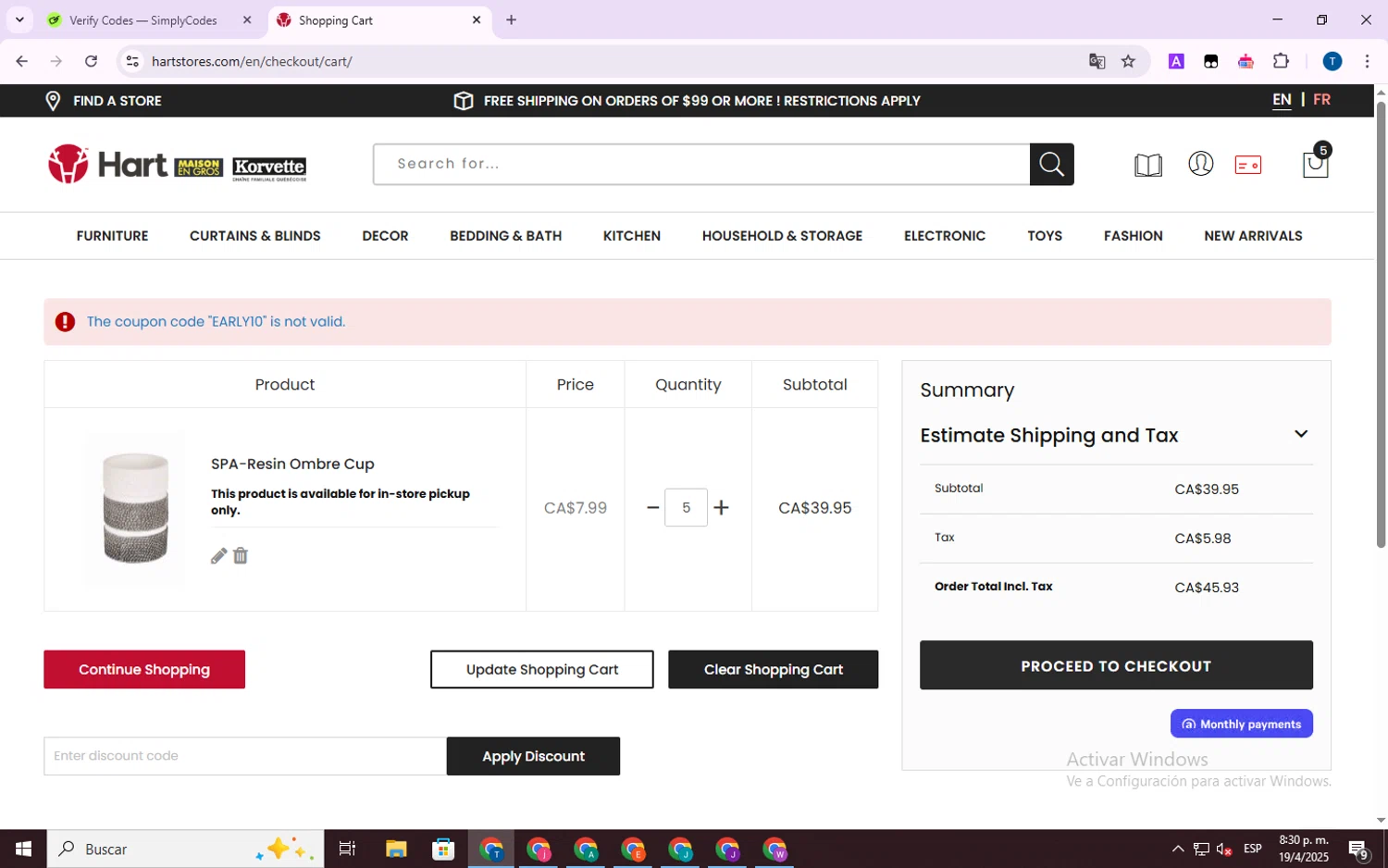Viewport: 1388px width, 868px height.
Task: Open the browser extensions puzzle icon
Action: coord(1281,61)
